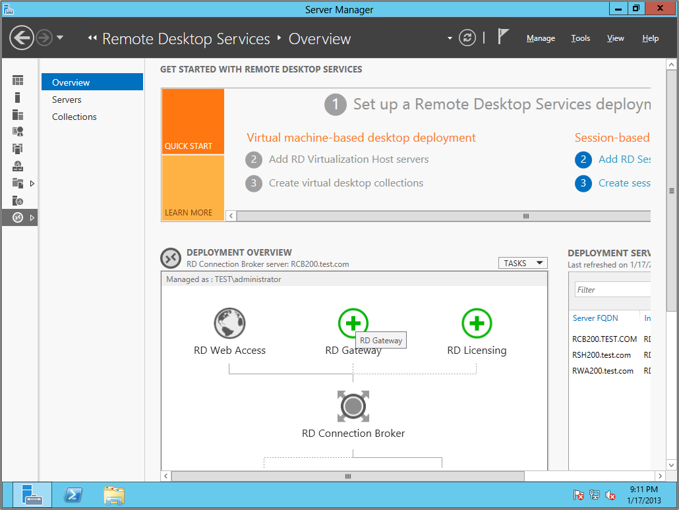Launch PowerShell from the taskbar

pos(73,494)
